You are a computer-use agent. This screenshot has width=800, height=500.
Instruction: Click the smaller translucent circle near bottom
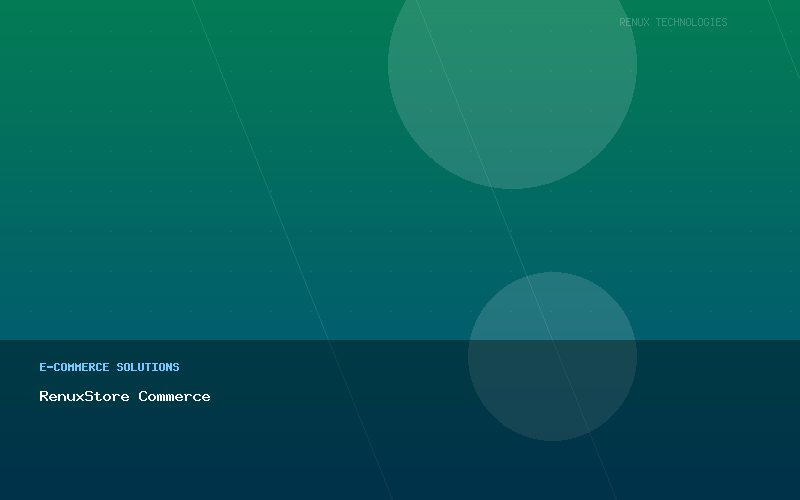(x=552, y=356)
